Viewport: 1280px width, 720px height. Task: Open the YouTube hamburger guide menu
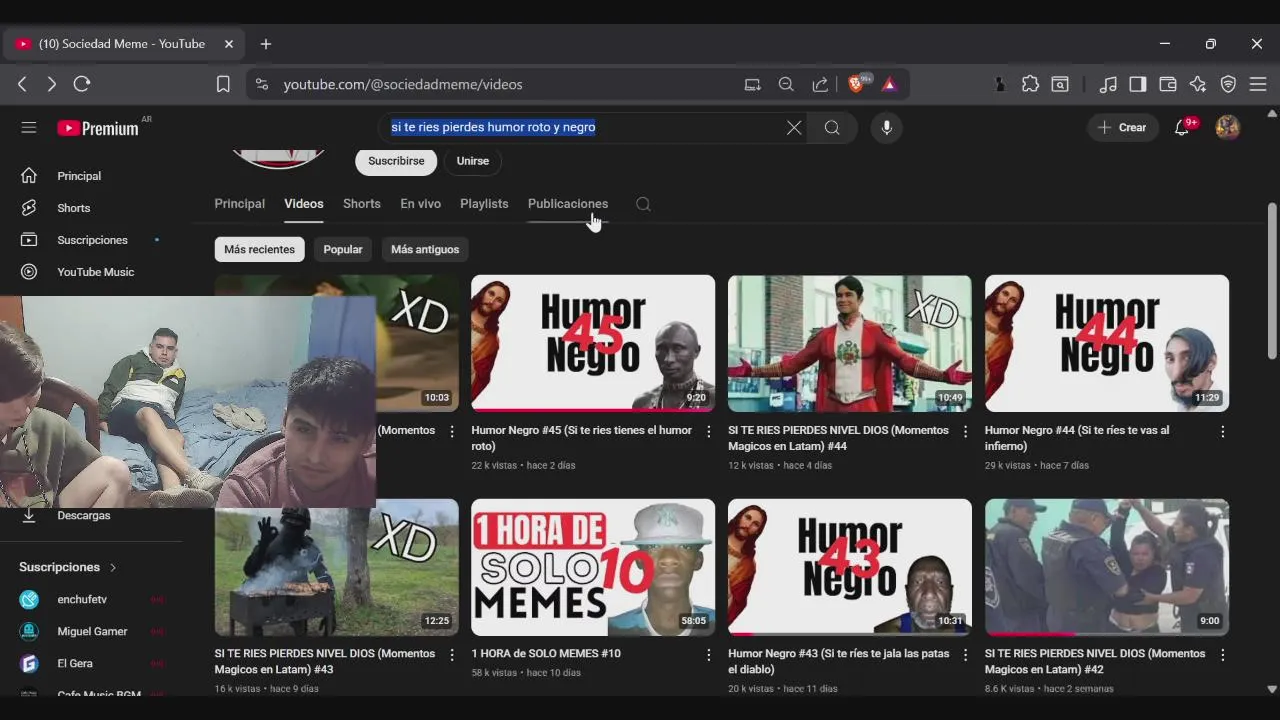point(29,127)
